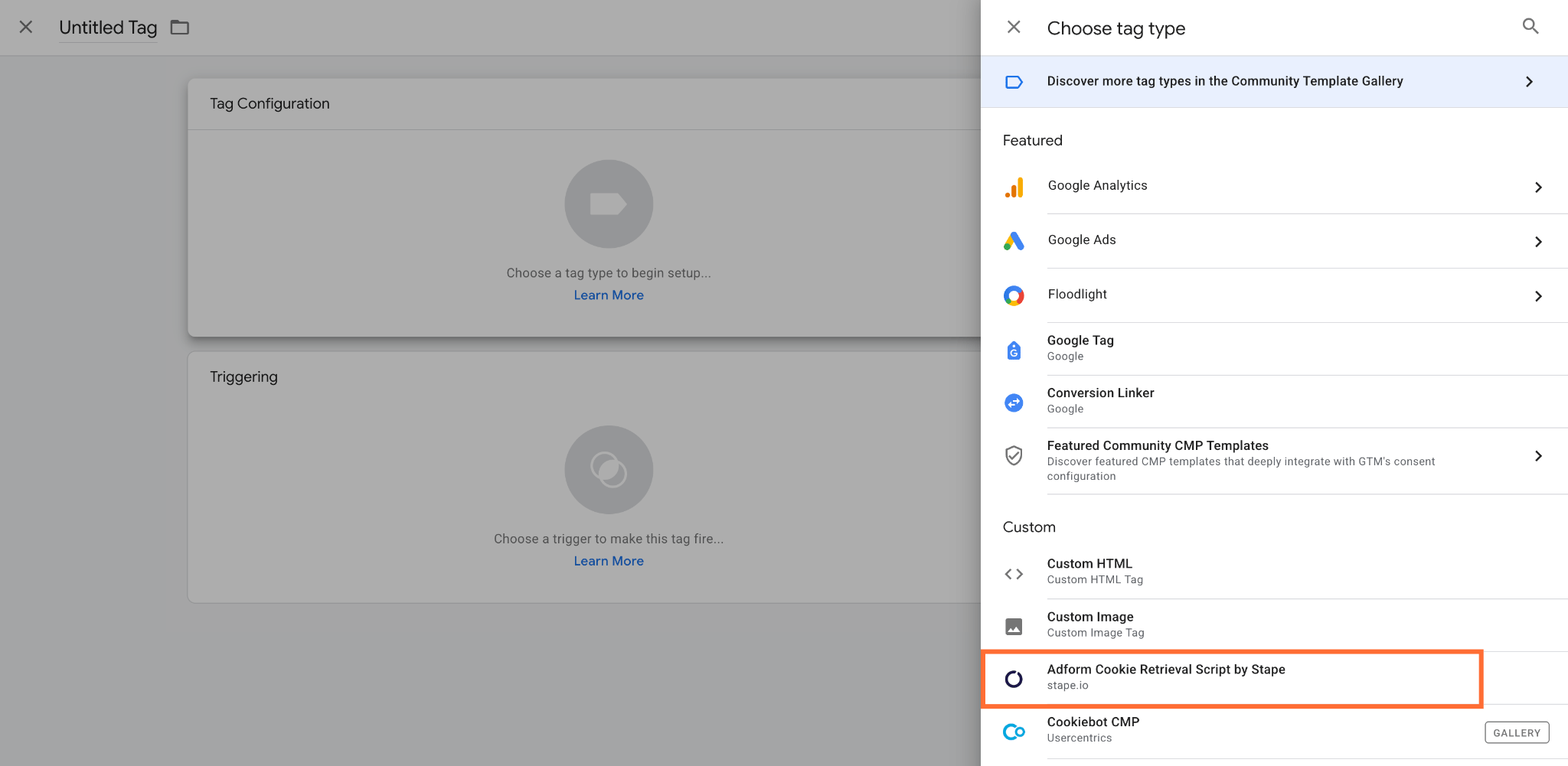Viewport: 1568px width, 766px height.
Task: Click the 'Choose a trigger to make this tag fire...' text
Action: click(x=609, y=539)
